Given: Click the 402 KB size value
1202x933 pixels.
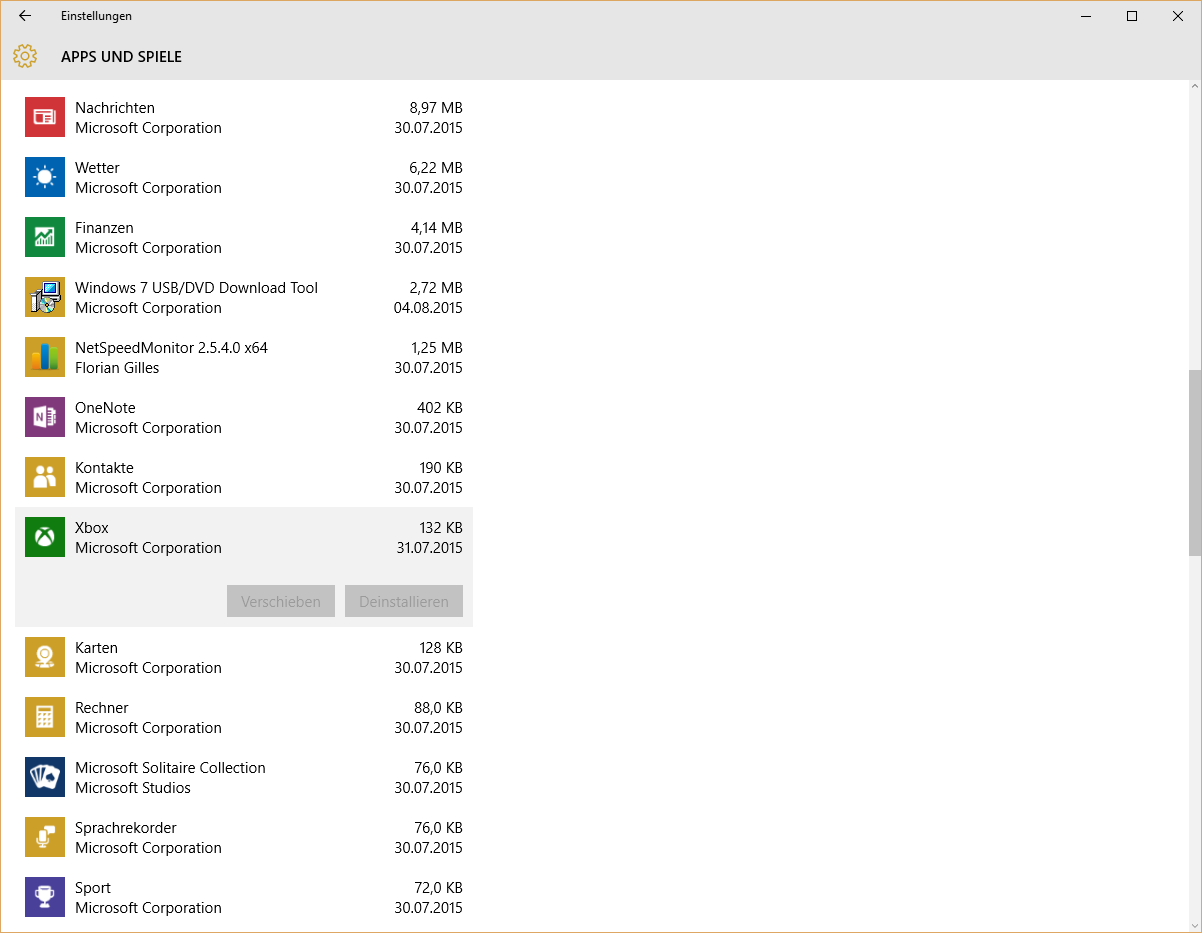Looking at the screenshot, I should (x=440, y=408).
